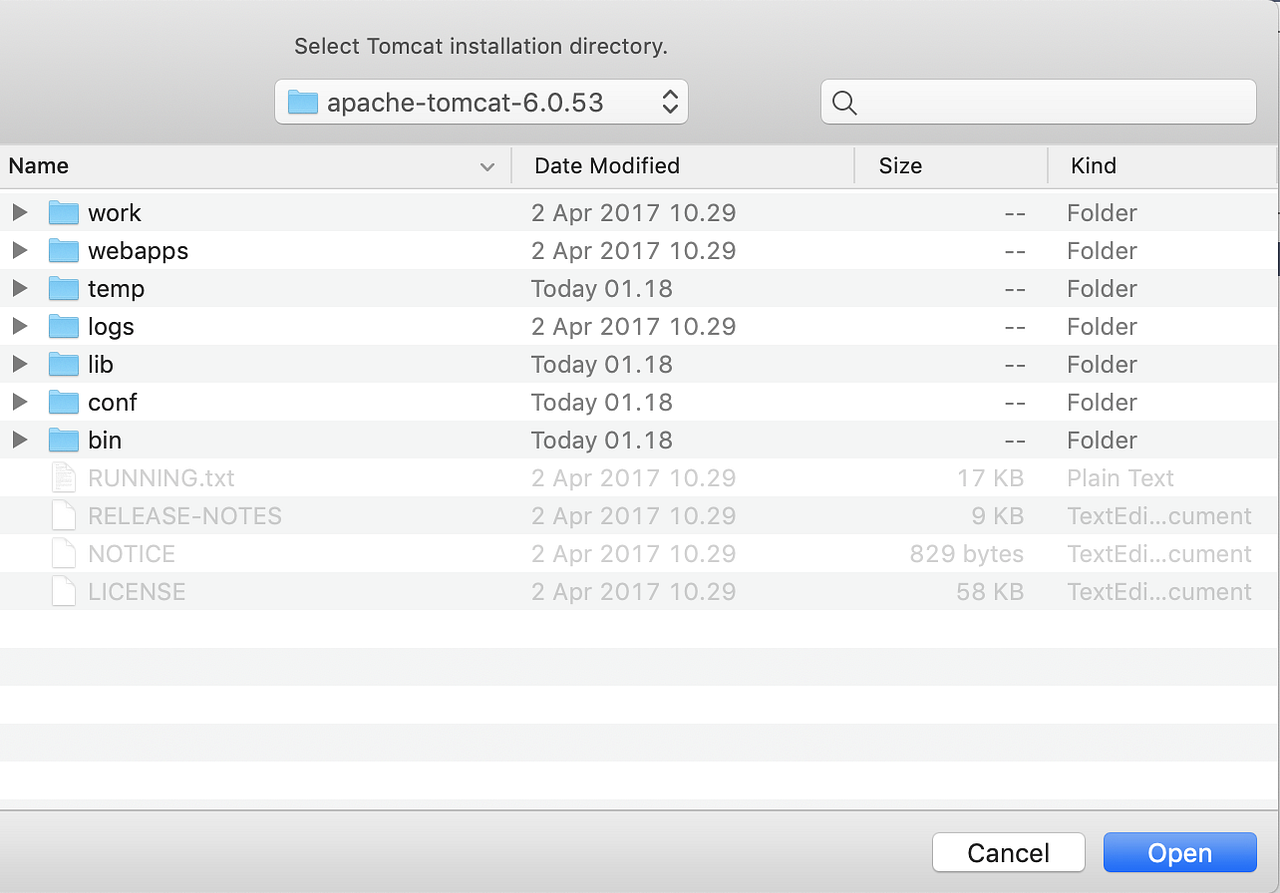Sort by Date Modified column header
The height and width of the screenshot is (893, 1280).
click(684, 166)
